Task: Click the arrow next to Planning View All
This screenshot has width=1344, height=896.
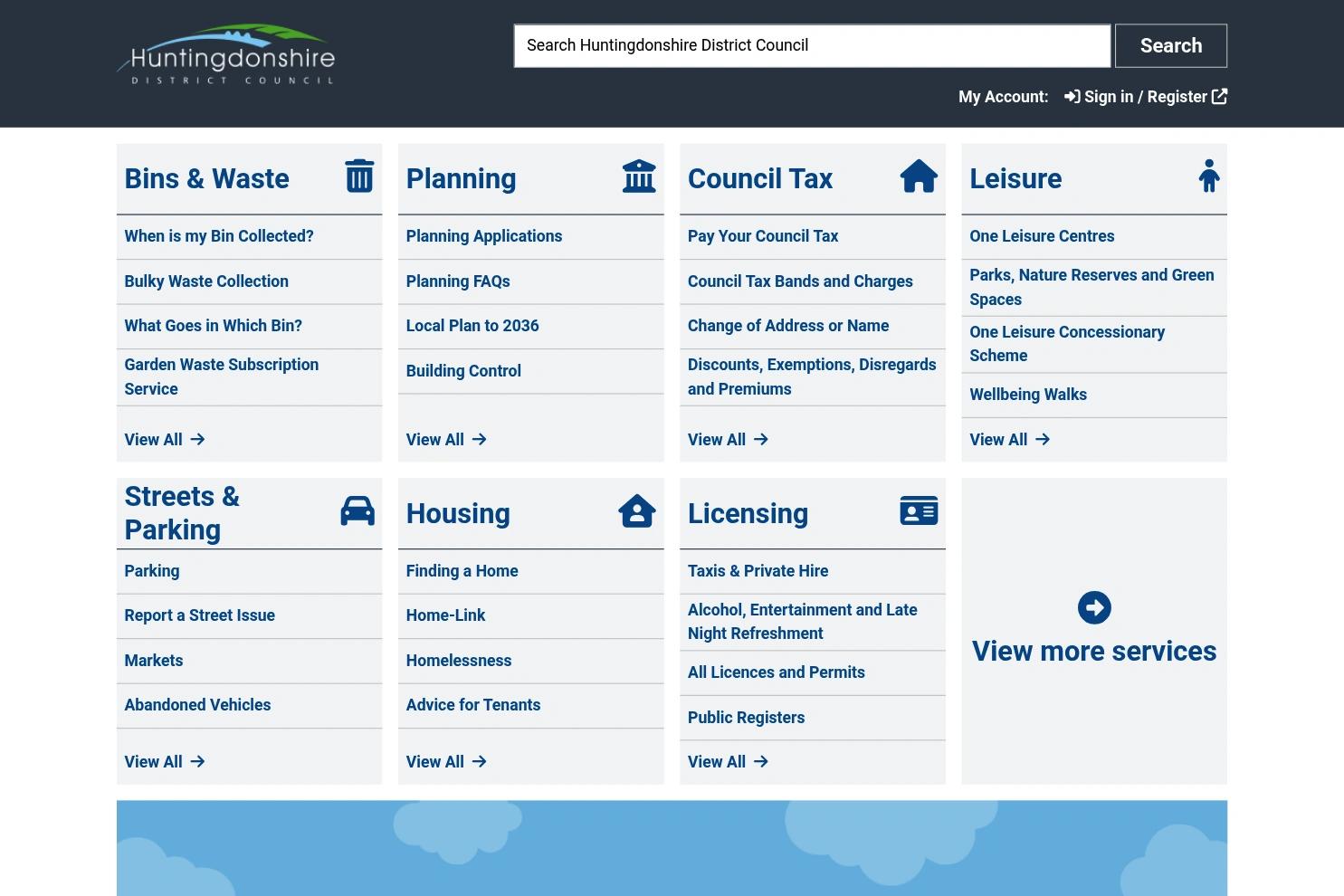Action: click(x=479, y=439)
